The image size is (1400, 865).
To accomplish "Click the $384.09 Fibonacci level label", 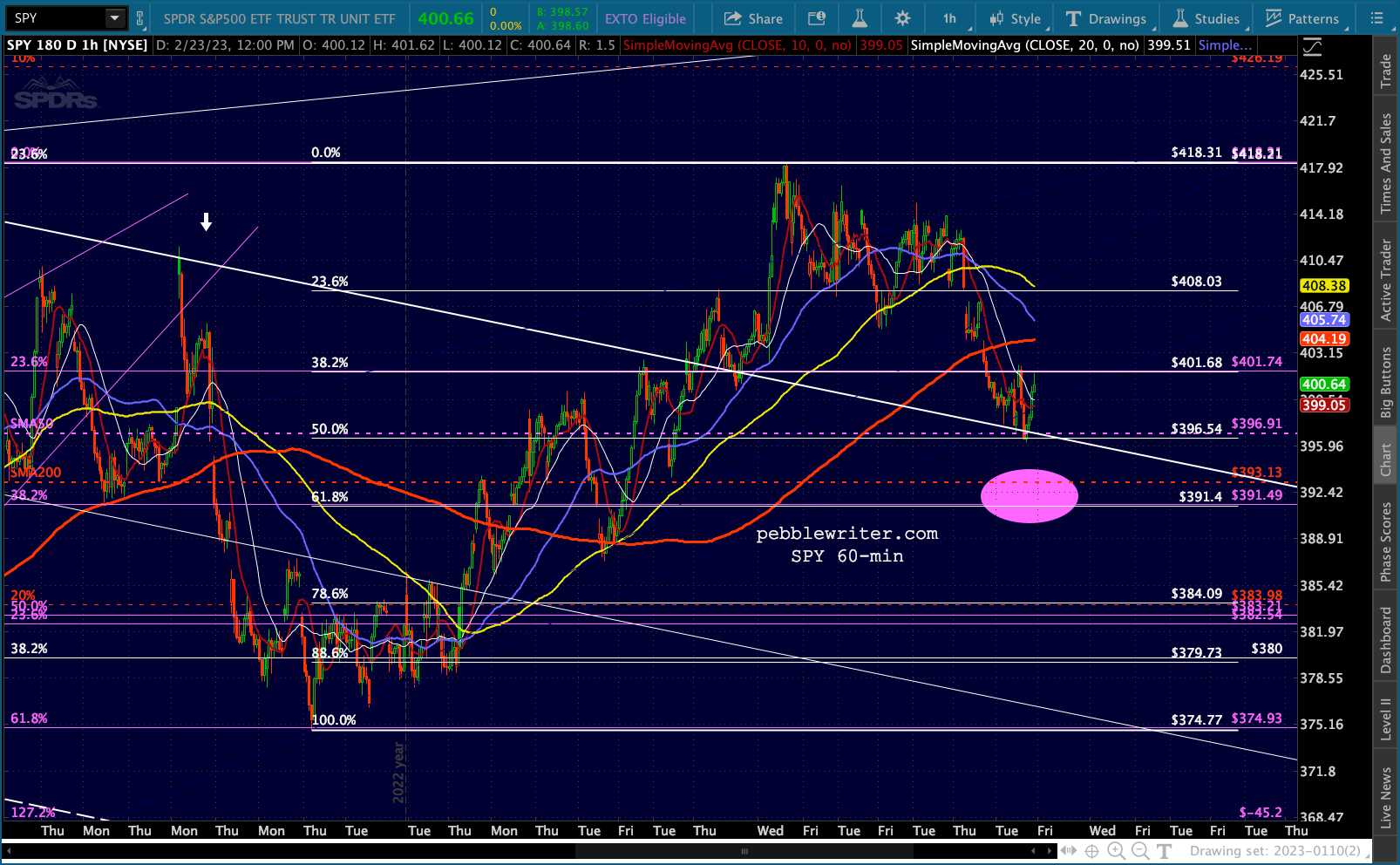I will [1196, 594].
